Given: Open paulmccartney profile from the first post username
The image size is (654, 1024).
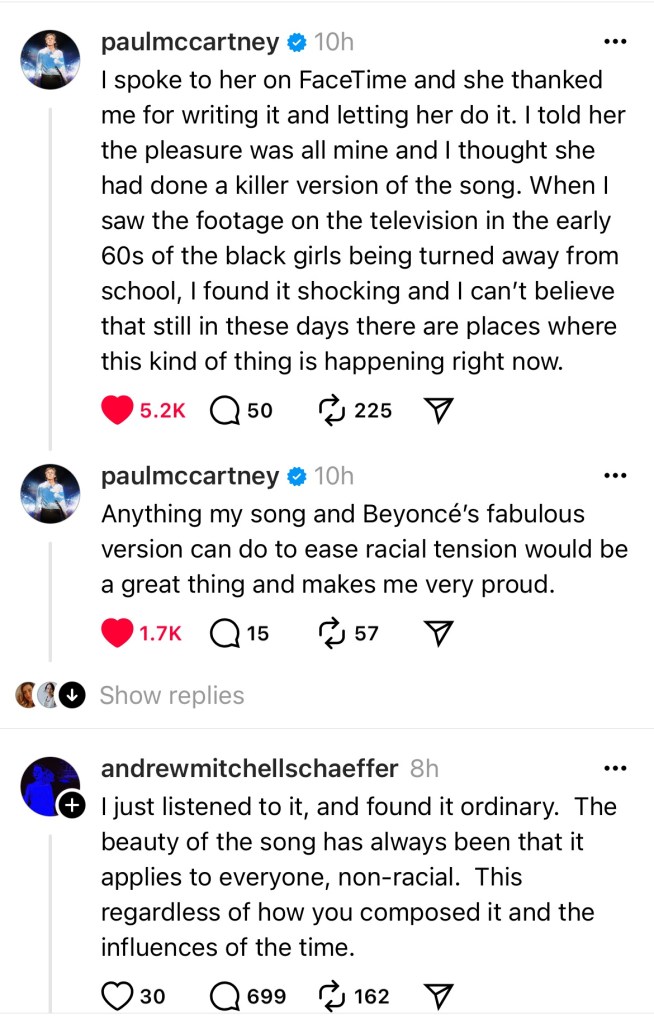Looking at the screenshot, I should [190, 42].
